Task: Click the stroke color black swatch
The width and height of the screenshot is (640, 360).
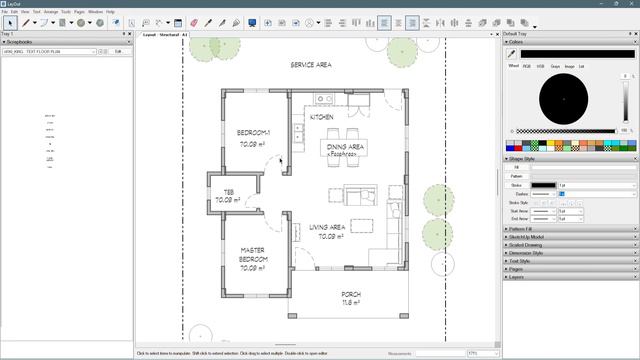Action: coord(543,185)
